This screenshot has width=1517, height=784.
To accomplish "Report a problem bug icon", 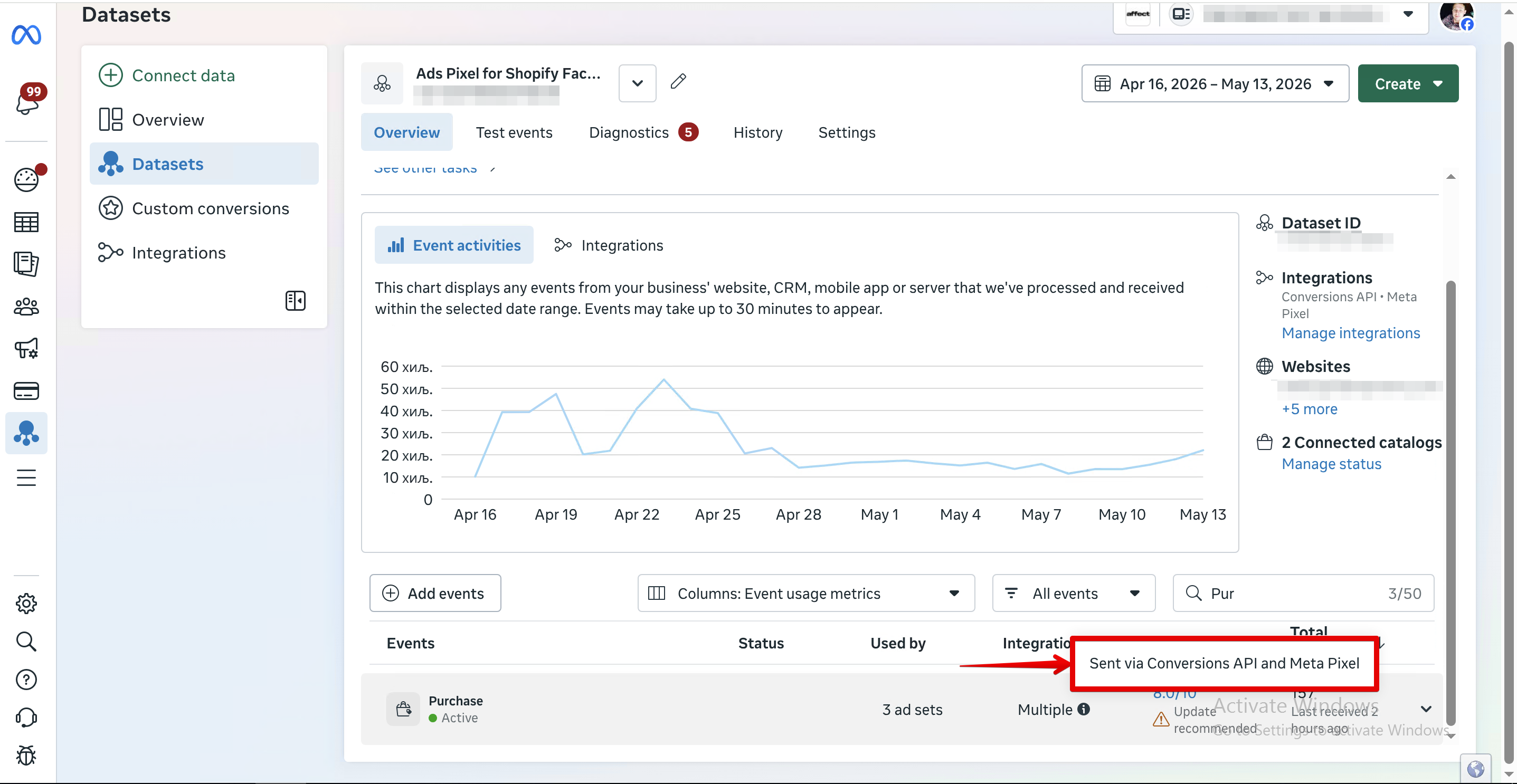I will coord(26,755).
